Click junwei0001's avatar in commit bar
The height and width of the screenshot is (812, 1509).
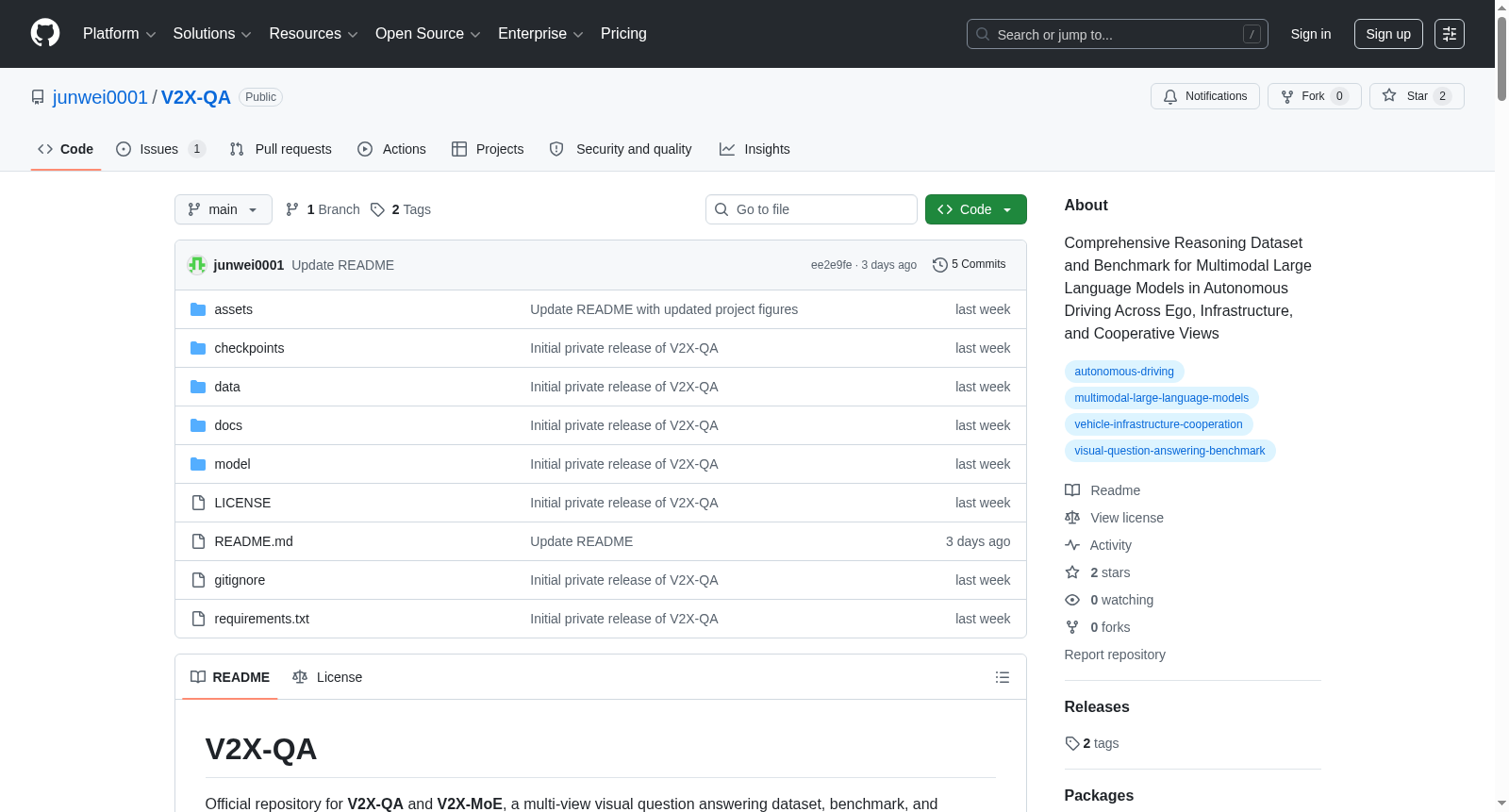[x=197, y=265]
